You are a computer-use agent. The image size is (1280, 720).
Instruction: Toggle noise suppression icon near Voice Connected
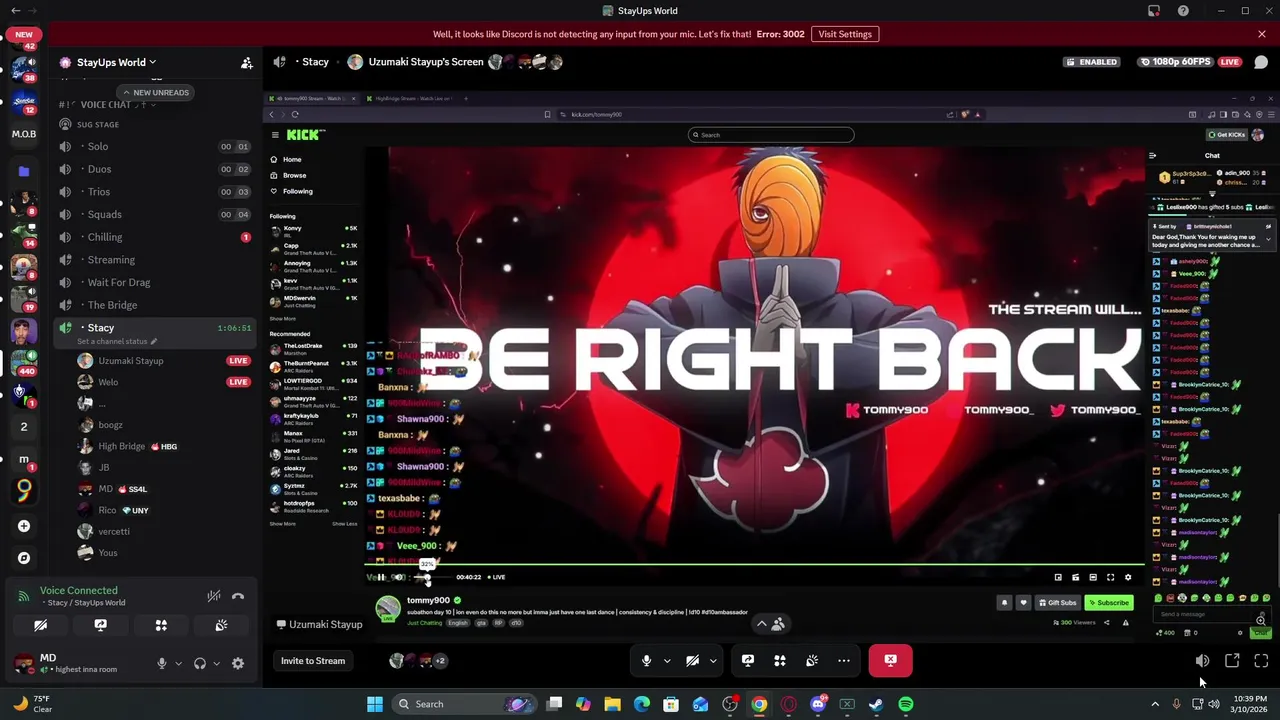(x=213, y=596)
